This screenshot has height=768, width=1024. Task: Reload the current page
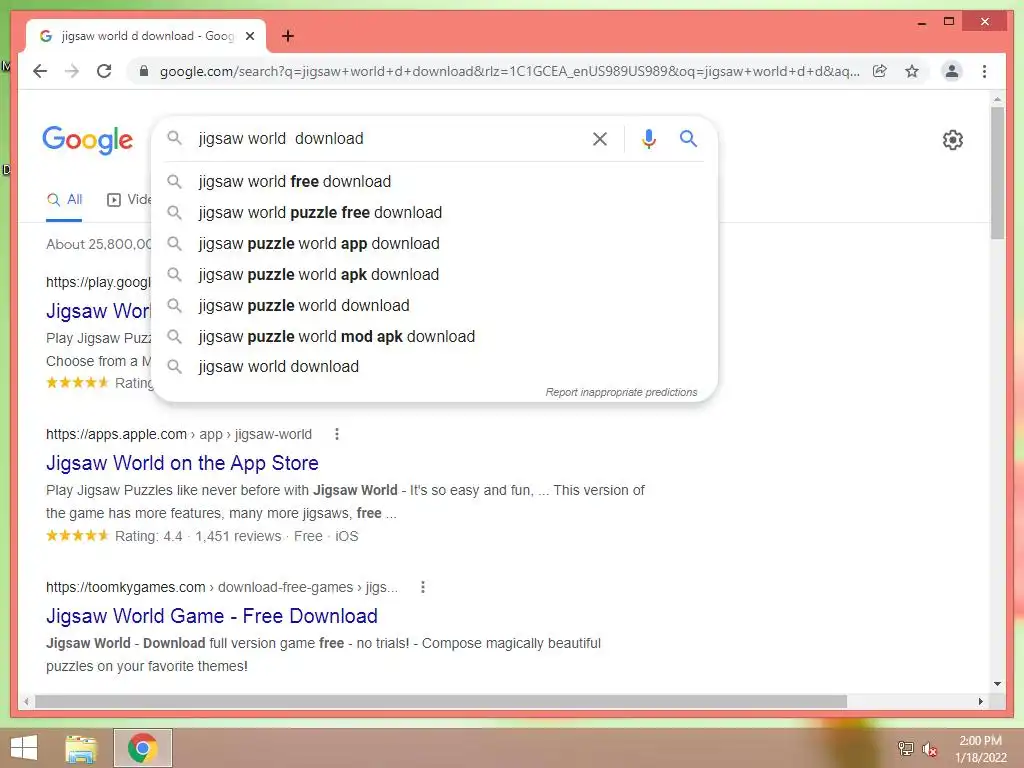pos(104,71)
